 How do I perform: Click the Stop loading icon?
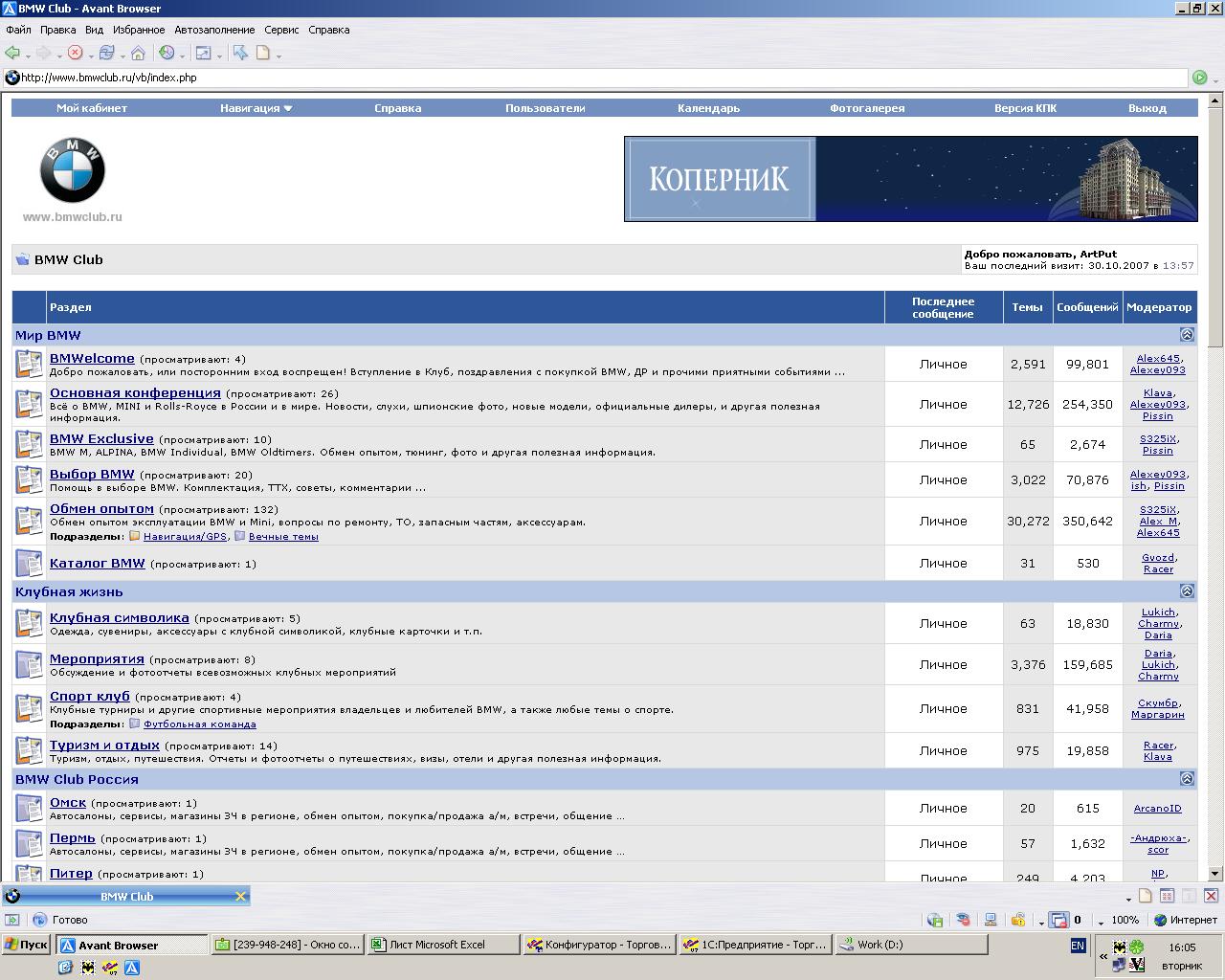(75, 53)
